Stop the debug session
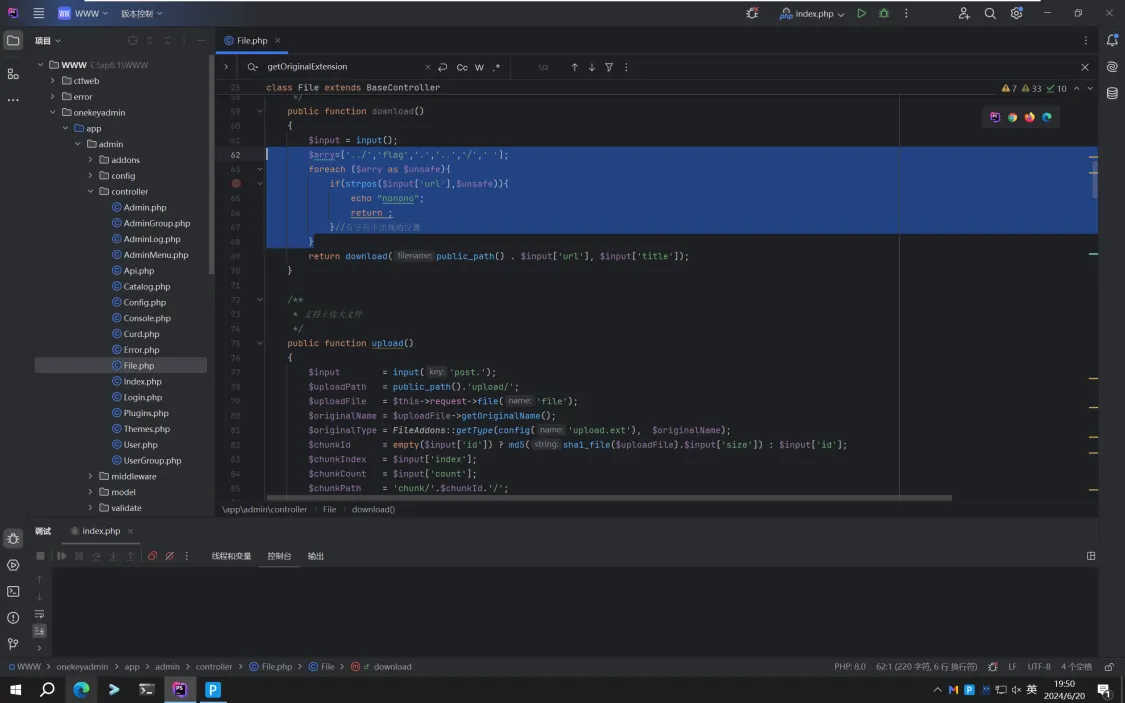 pyautogui.click(x=40, y=556)
